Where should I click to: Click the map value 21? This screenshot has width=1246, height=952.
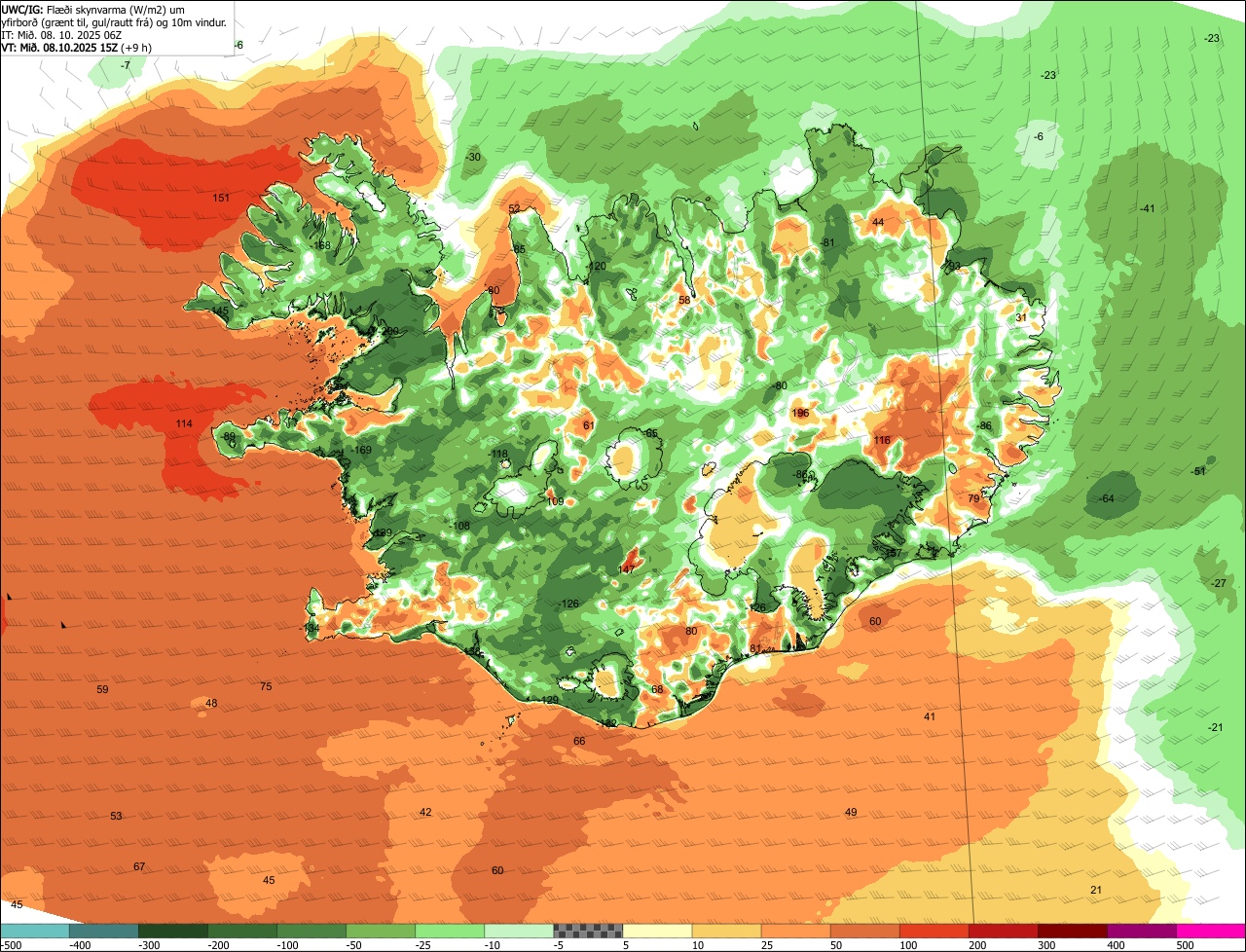coord(1096,890)
